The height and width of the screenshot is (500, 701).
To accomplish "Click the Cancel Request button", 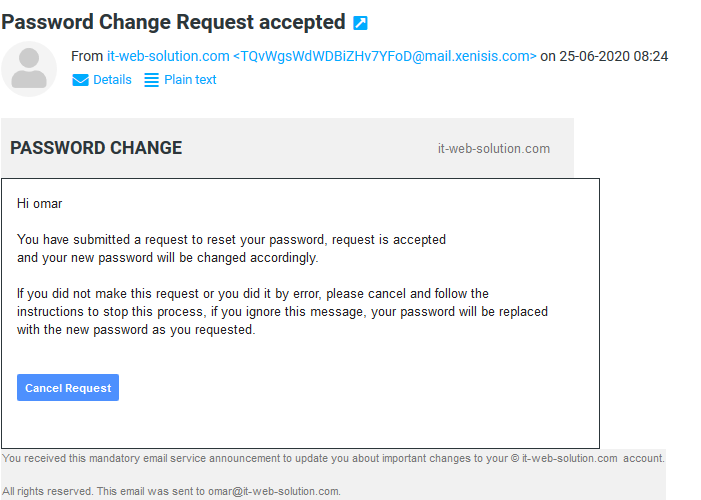I will pyautogui.click(x=68, y=387).
